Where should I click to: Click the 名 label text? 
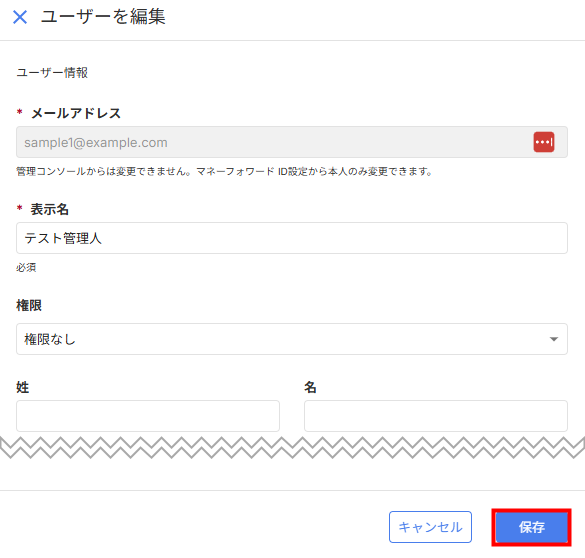[x=310, y=387]
